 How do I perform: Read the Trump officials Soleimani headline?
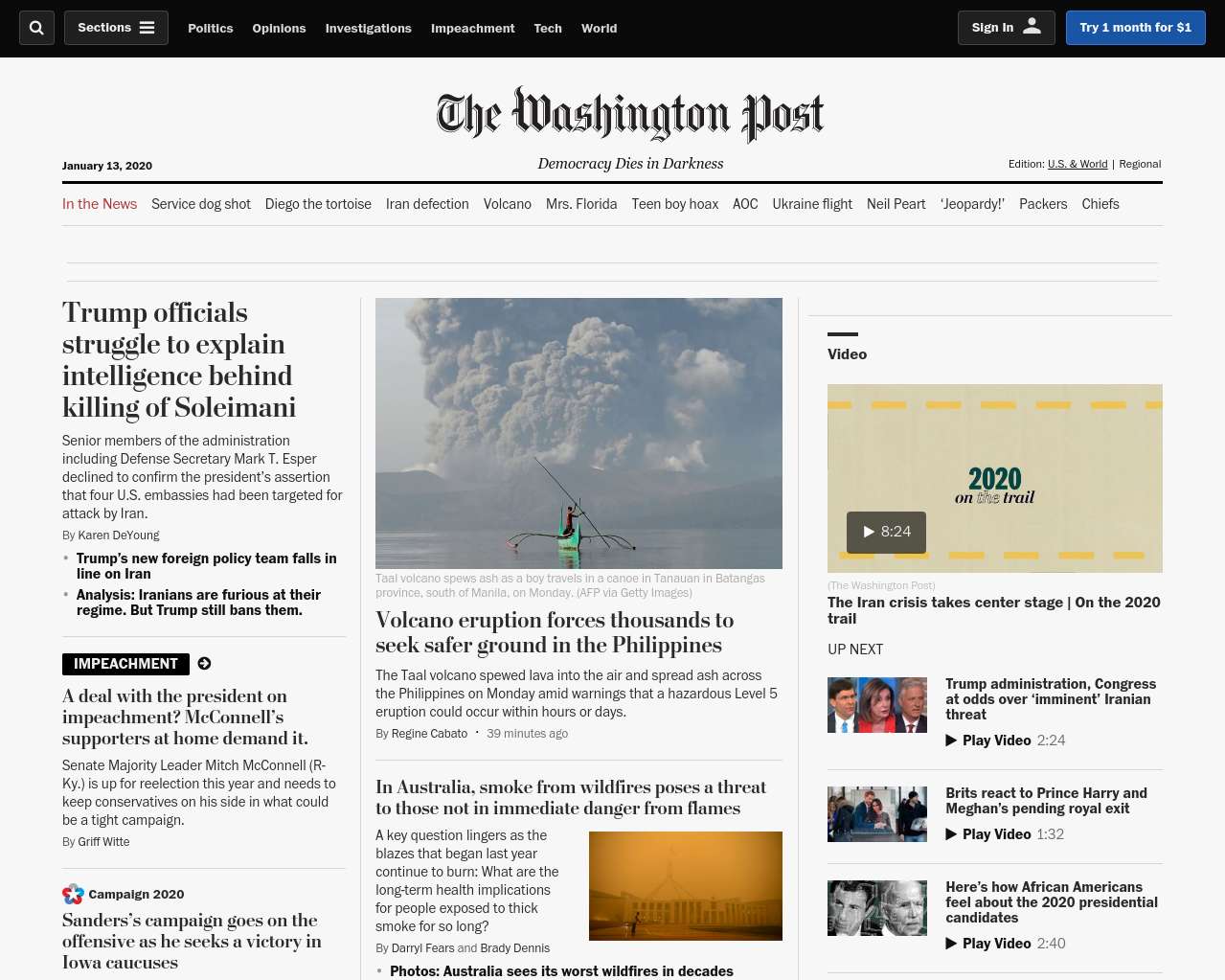pos(179,360)
